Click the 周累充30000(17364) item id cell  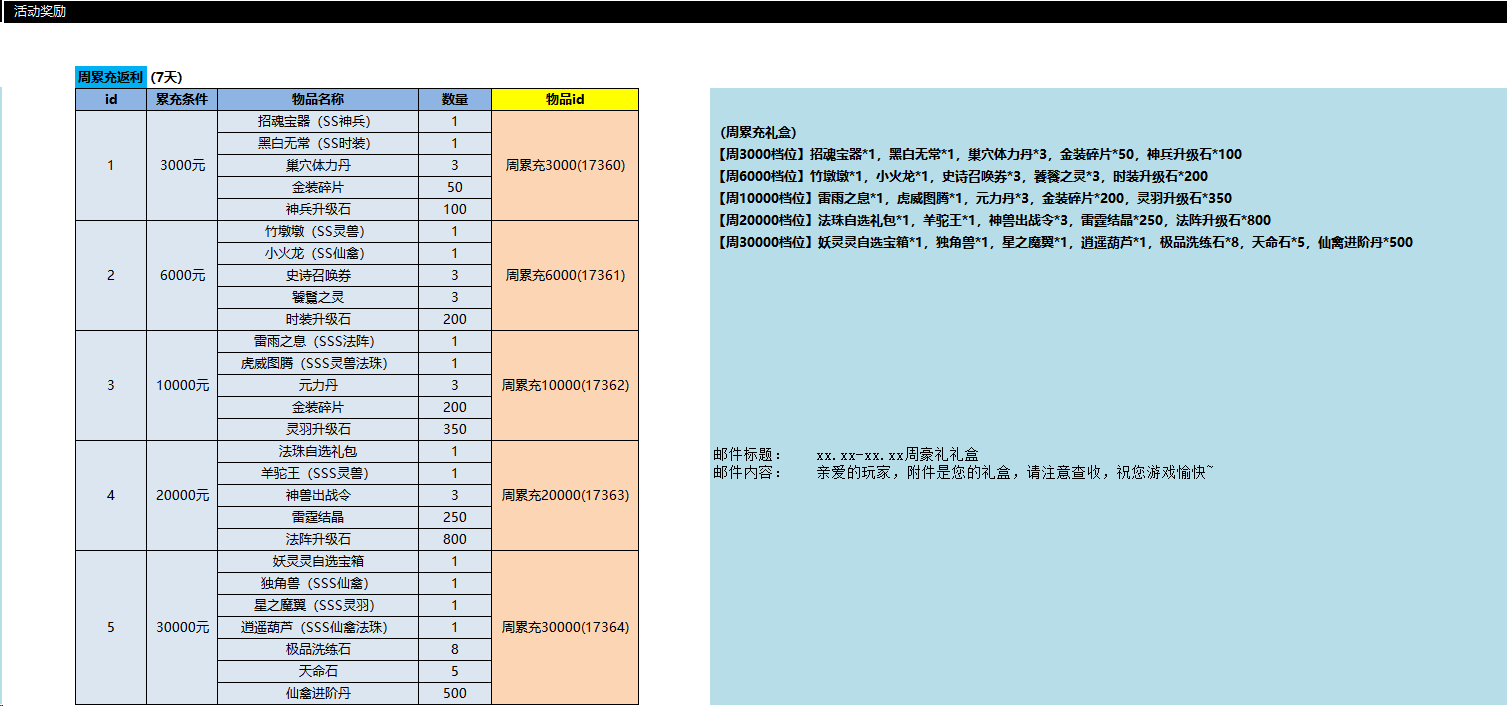tap(565, 627)
